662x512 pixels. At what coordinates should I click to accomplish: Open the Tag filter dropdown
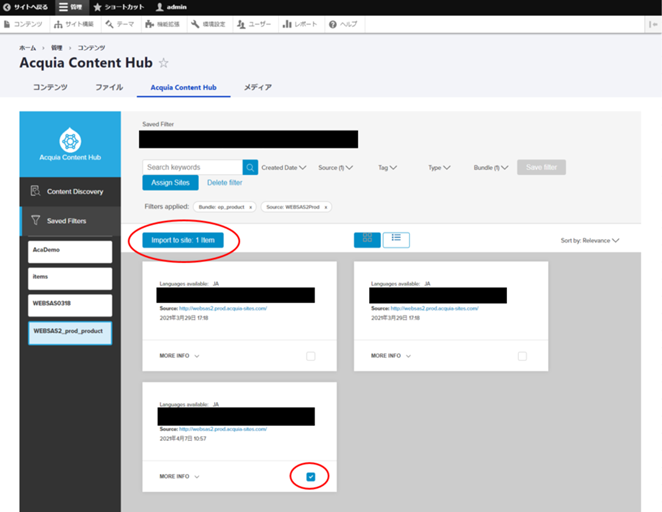pos(387,168)
